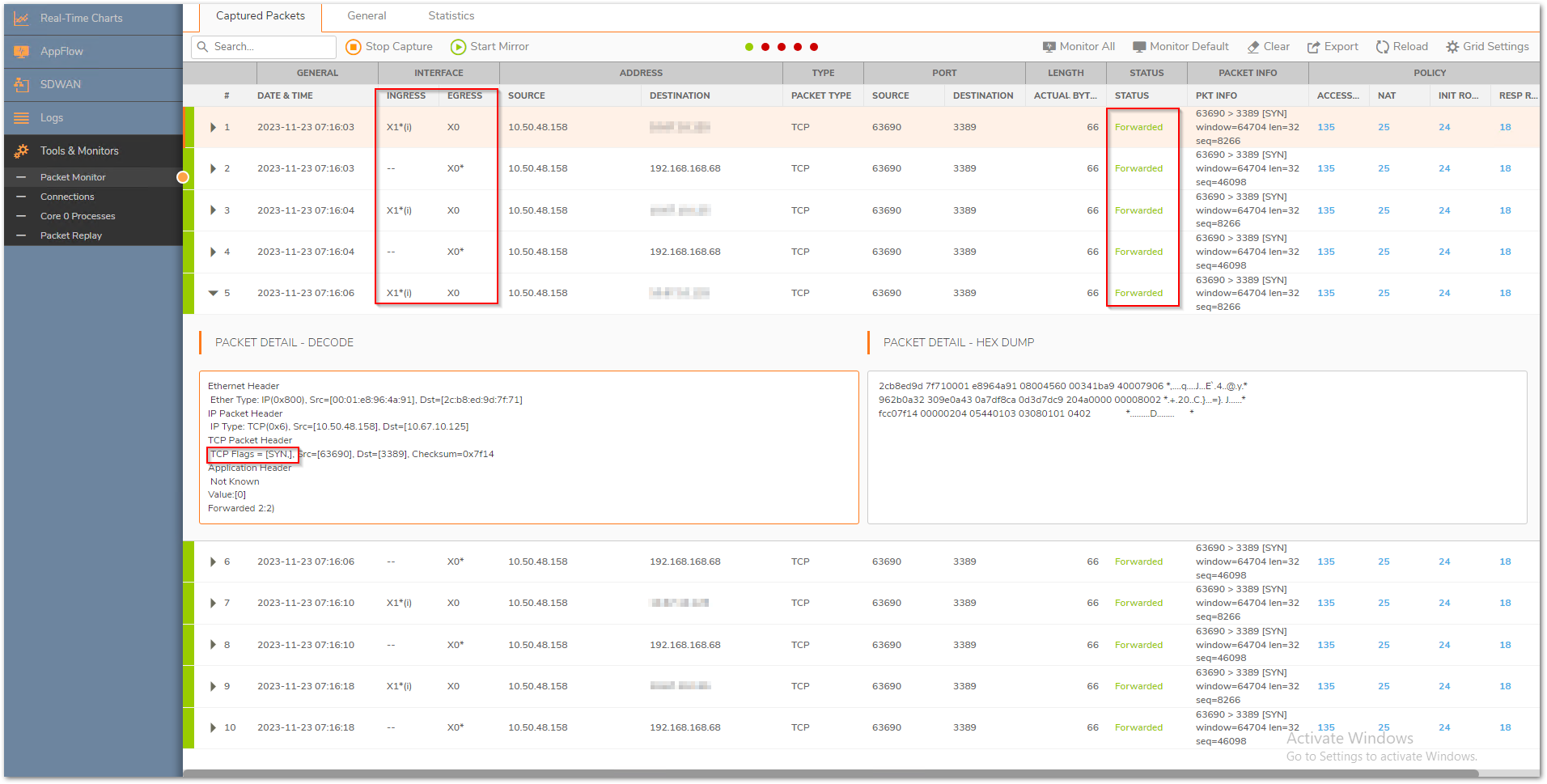
Task: Click the AppFlow sidebar icon
Action: tap(22, 51)
